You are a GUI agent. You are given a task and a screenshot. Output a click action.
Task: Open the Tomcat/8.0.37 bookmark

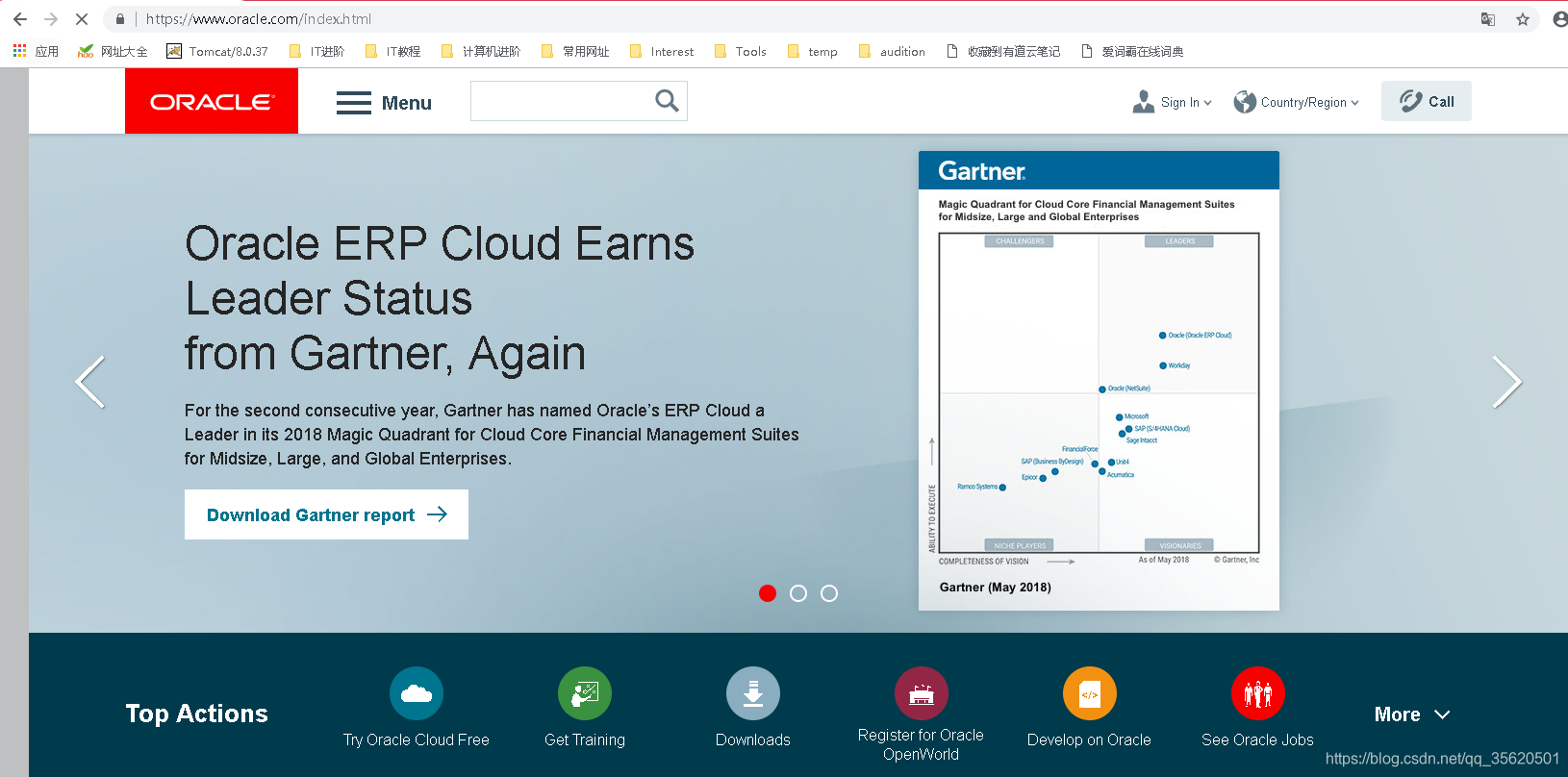coord(217,51)
